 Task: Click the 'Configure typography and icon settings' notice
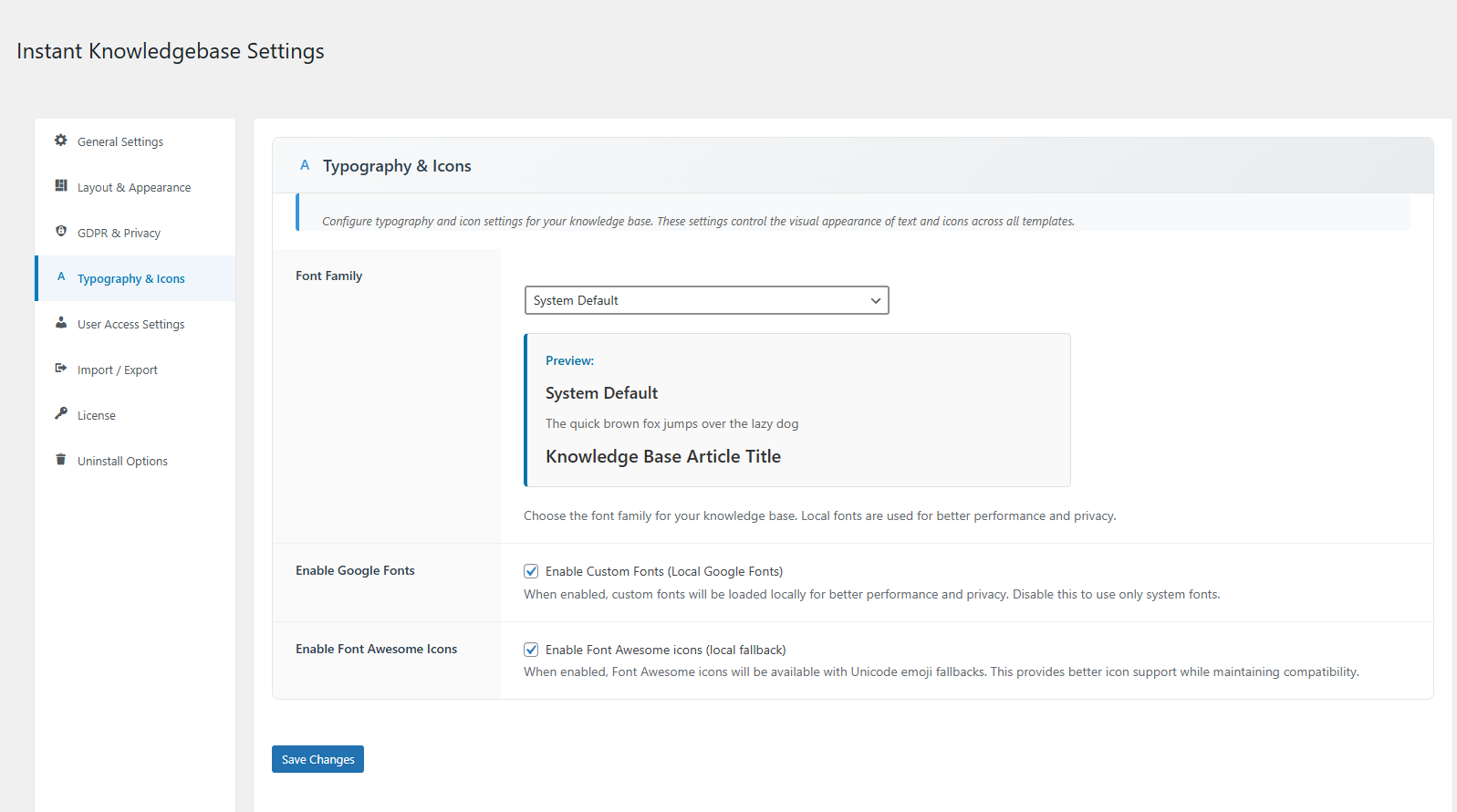[698, 221]
